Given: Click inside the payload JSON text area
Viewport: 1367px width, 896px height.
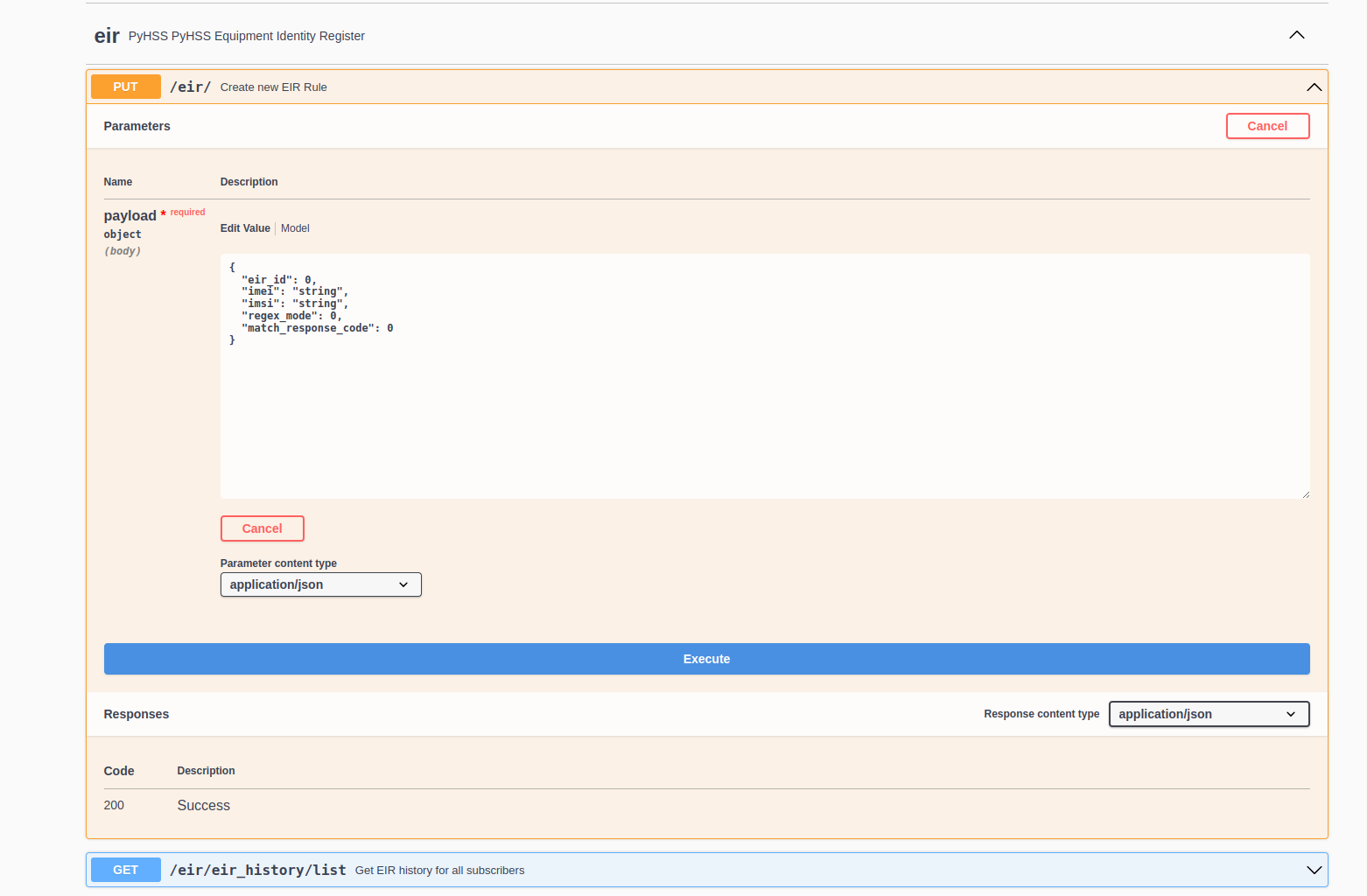Looking at the screenshot, I should tap(763, 411).
